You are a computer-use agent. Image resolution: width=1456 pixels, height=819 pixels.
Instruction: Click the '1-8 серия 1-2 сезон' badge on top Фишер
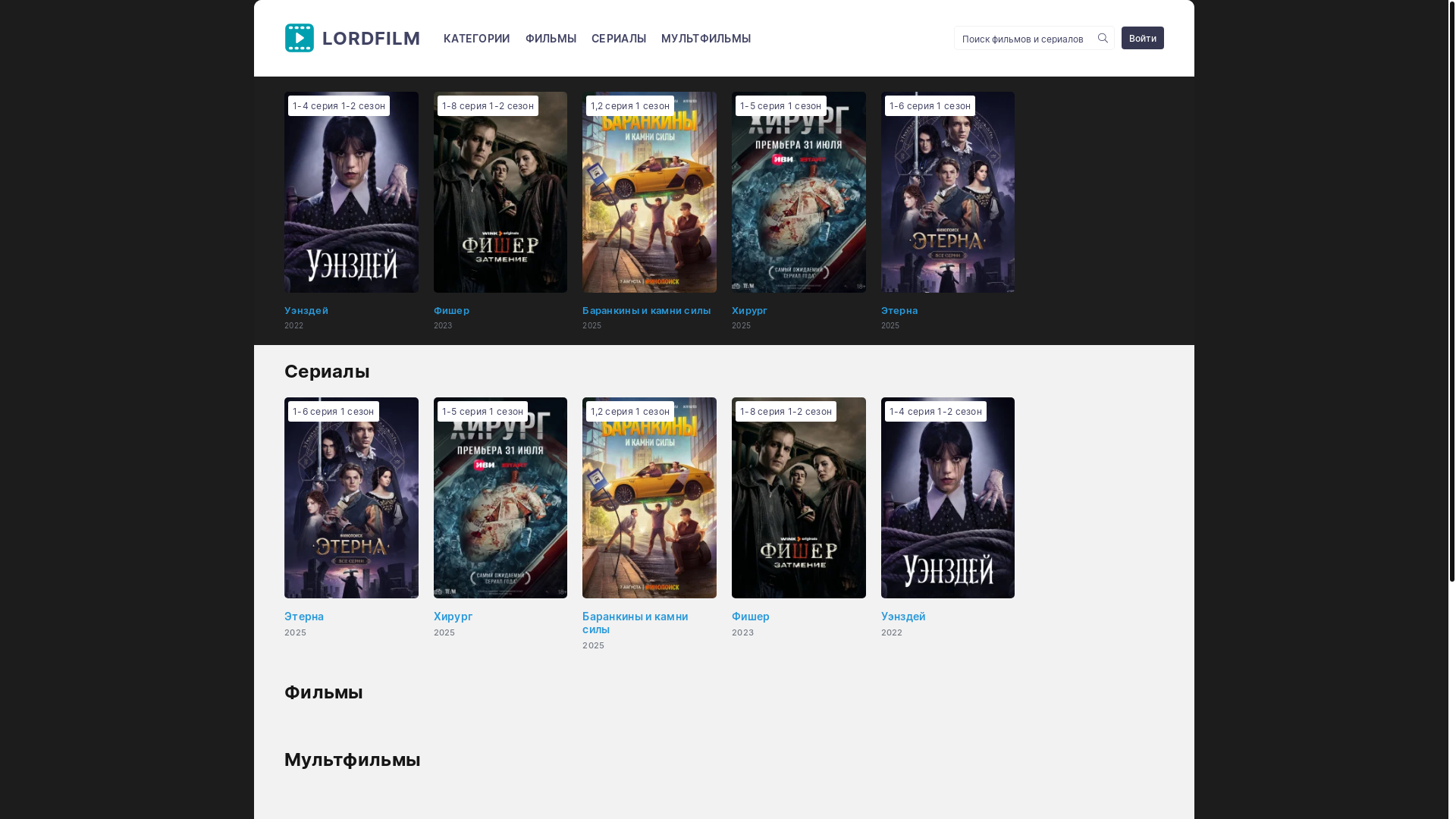coord(488,105)
